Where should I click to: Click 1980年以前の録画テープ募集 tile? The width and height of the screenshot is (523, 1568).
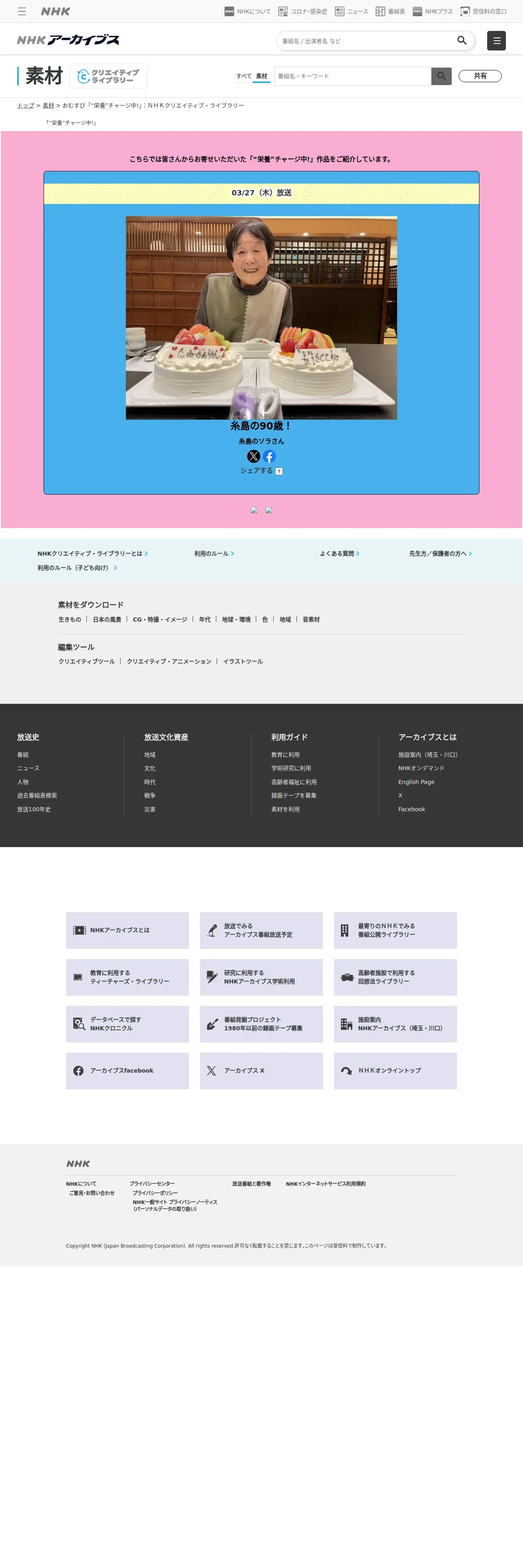pos(261,1024)
